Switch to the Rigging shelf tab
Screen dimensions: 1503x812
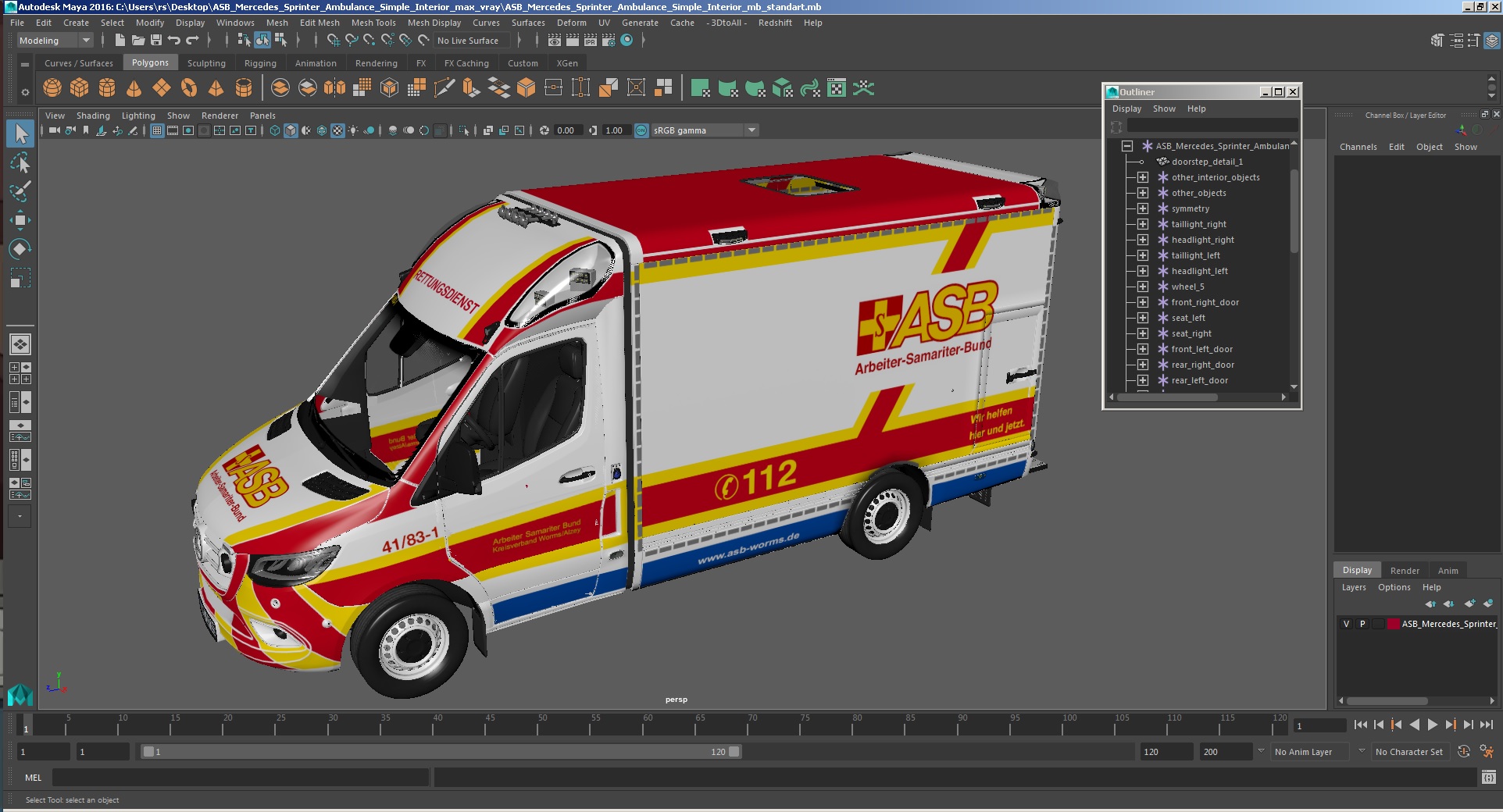(x=260, y=63)
